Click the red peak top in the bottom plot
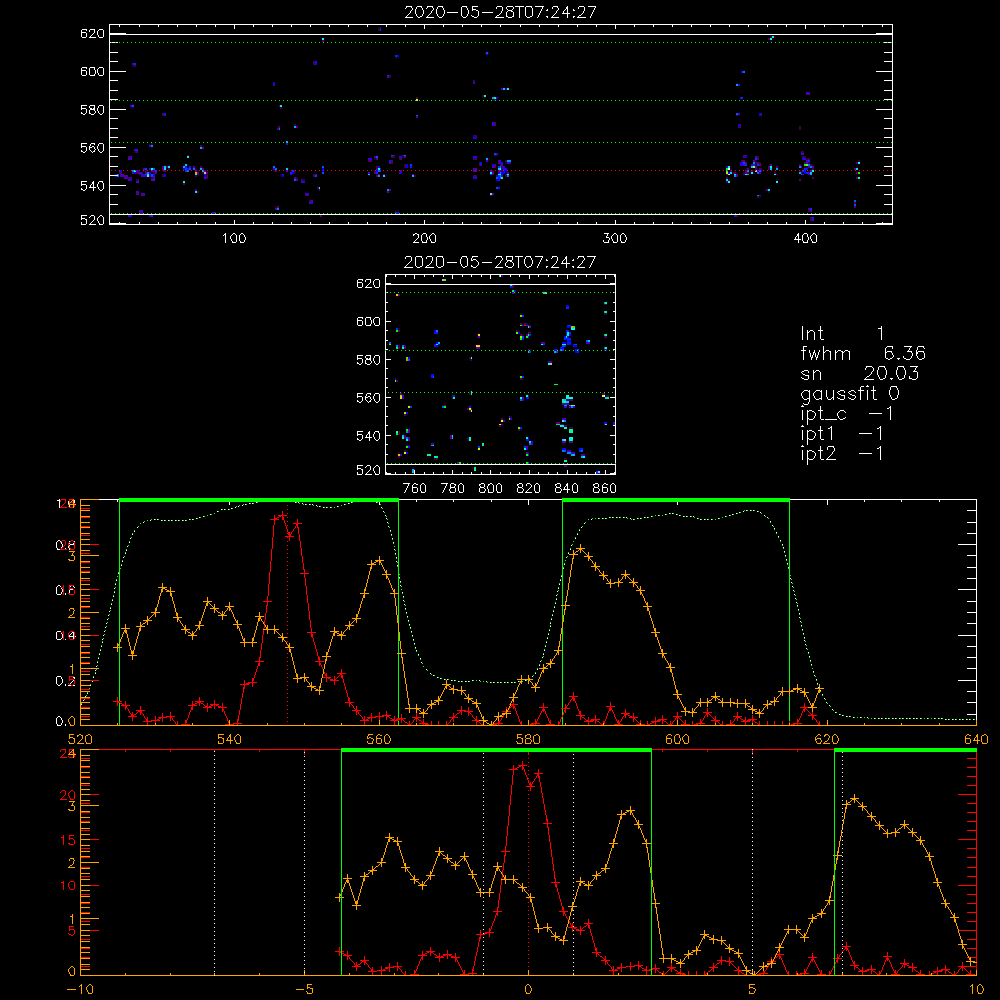1000x1000 pixels. (x=523, y=765)
